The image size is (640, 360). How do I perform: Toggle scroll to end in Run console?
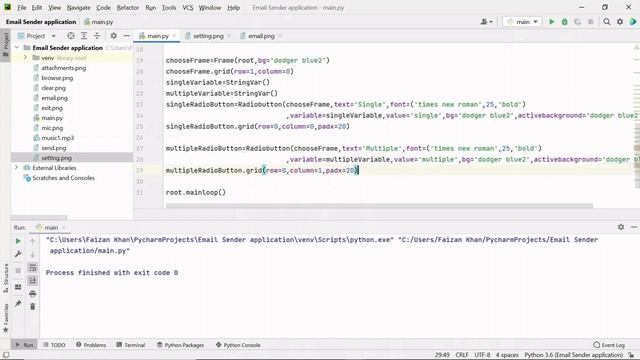click(33, 280)
